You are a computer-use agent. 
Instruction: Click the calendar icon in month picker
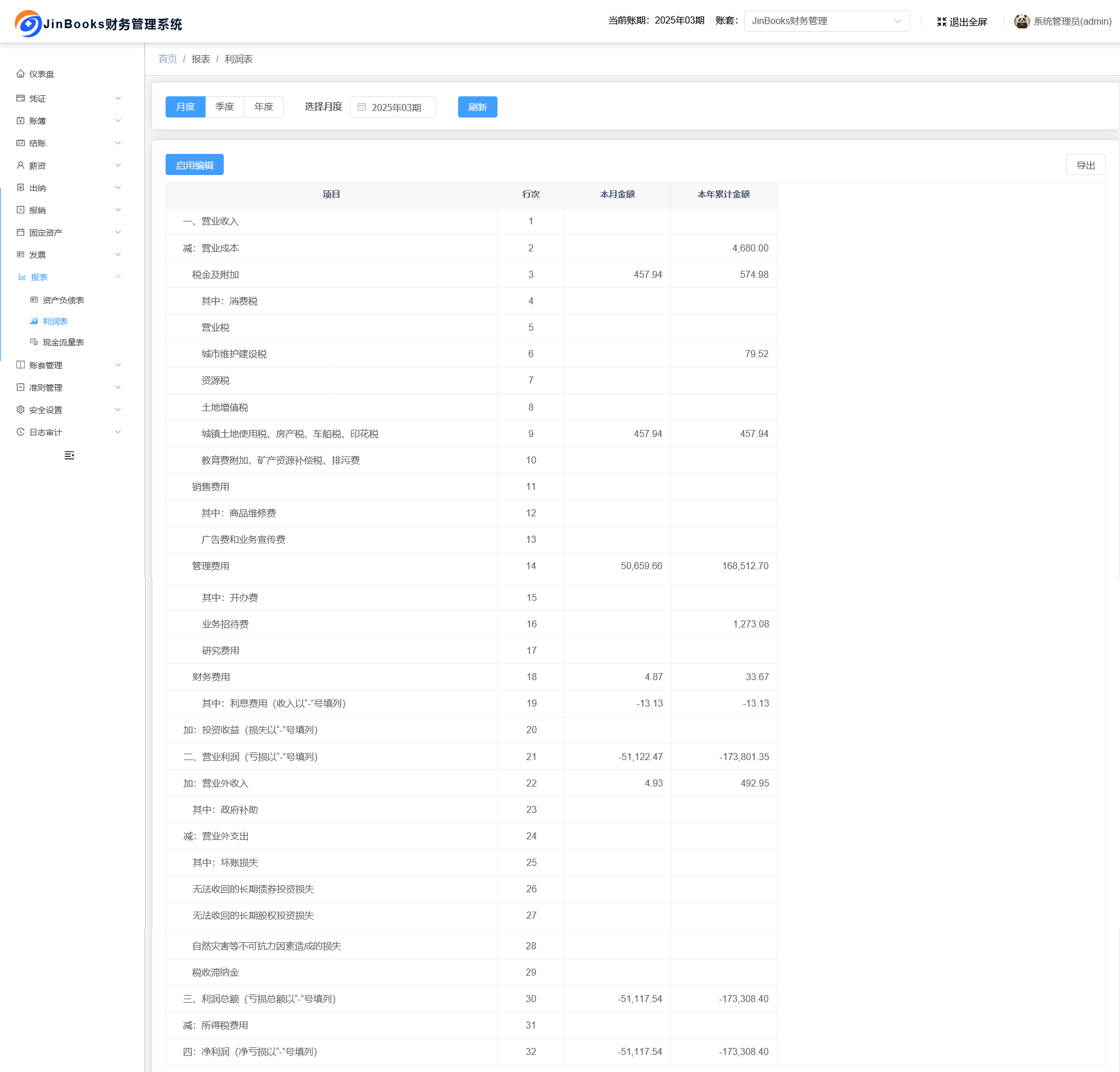(362, 107)
